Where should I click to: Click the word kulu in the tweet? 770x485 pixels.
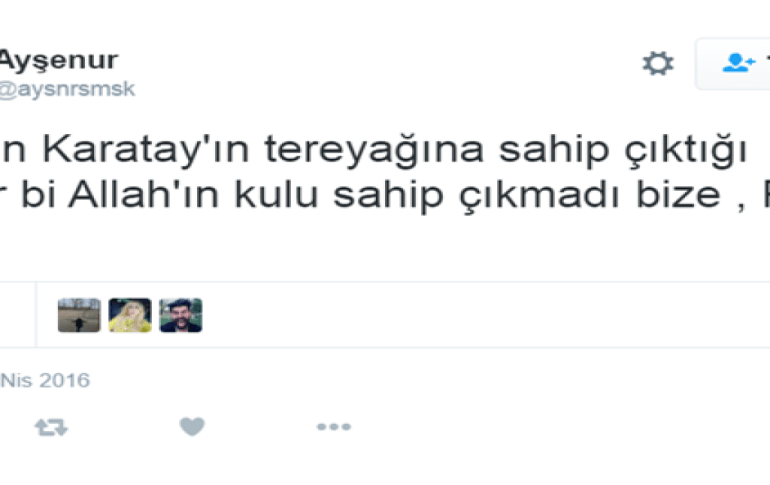pos(276,194)
